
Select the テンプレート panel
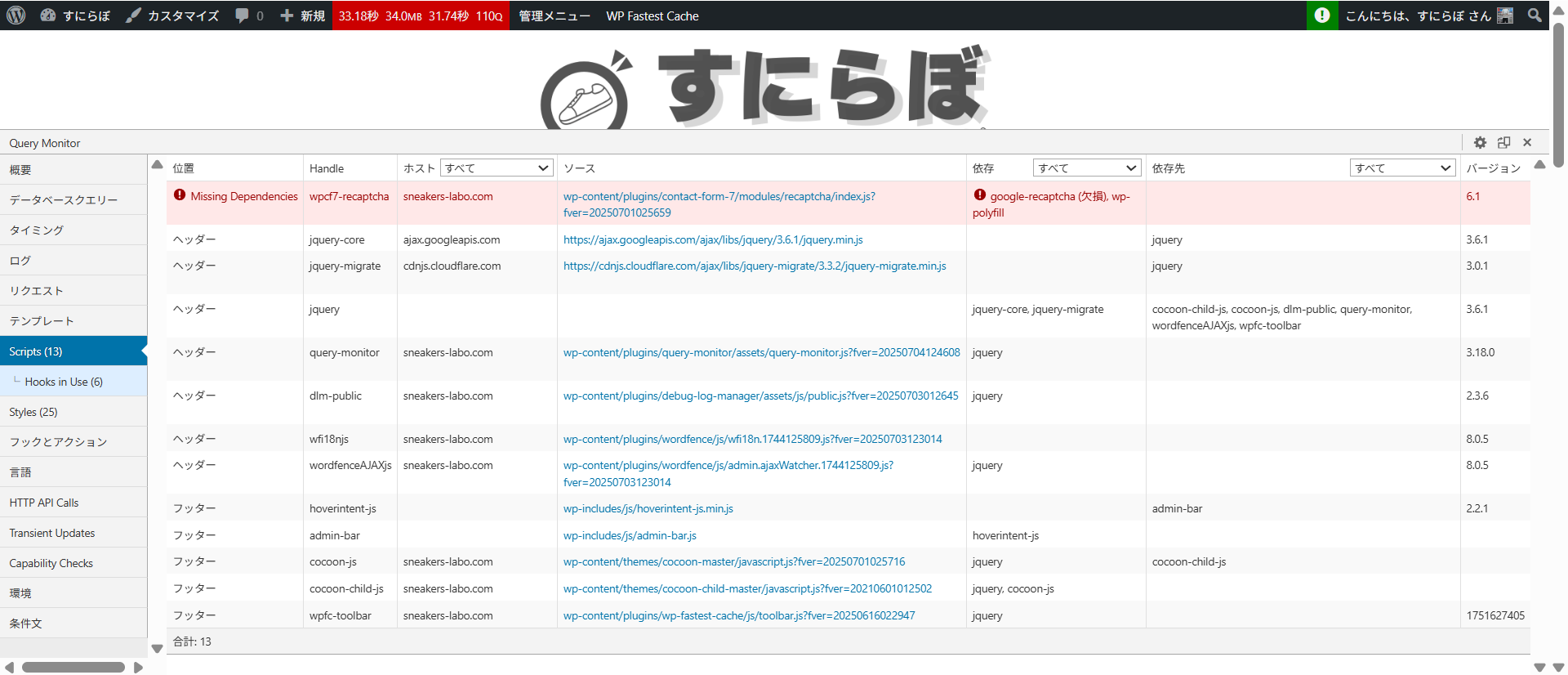click(73, 321)
